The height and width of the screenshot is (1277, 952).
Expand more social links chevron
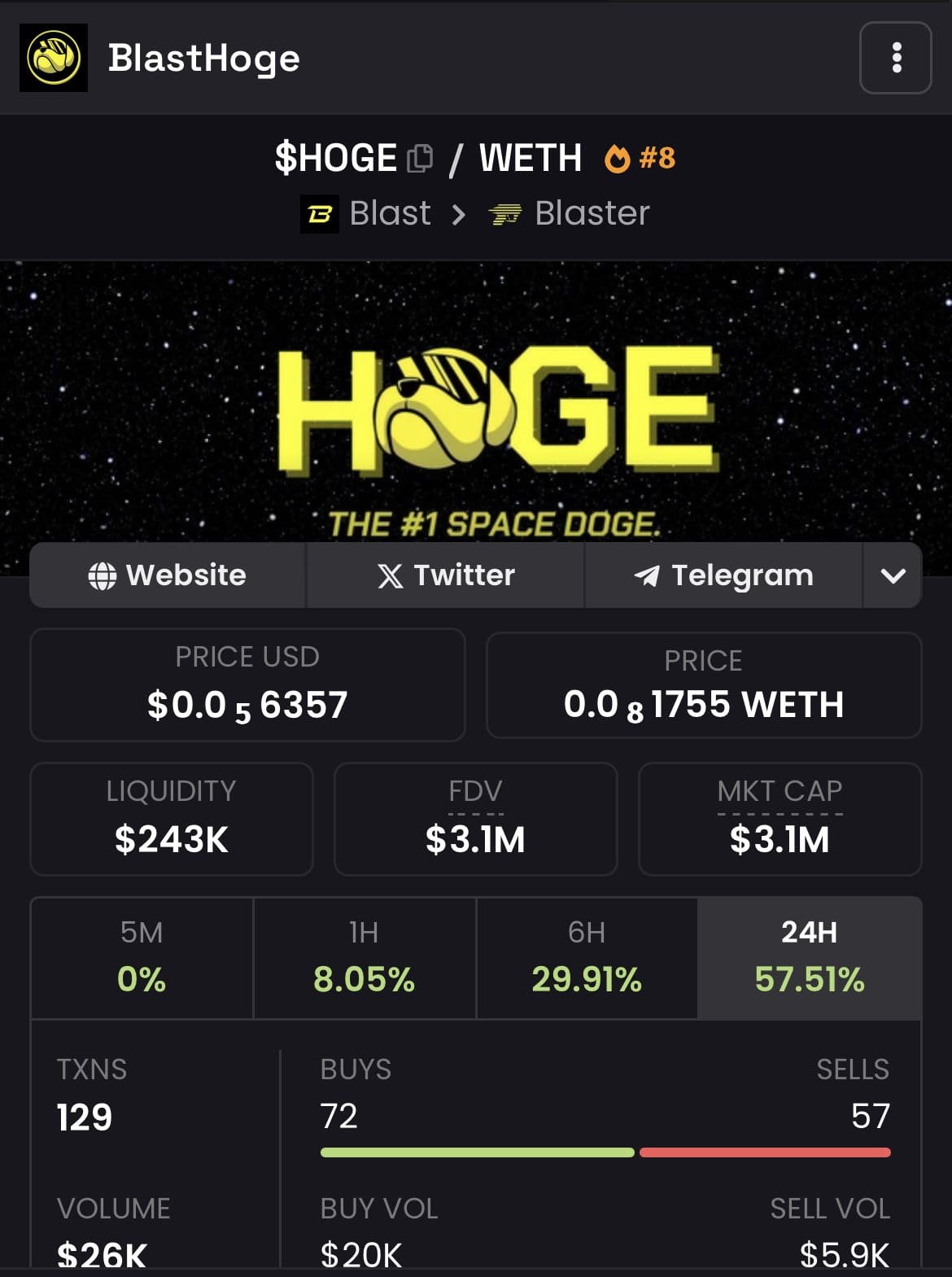[893, 576]
